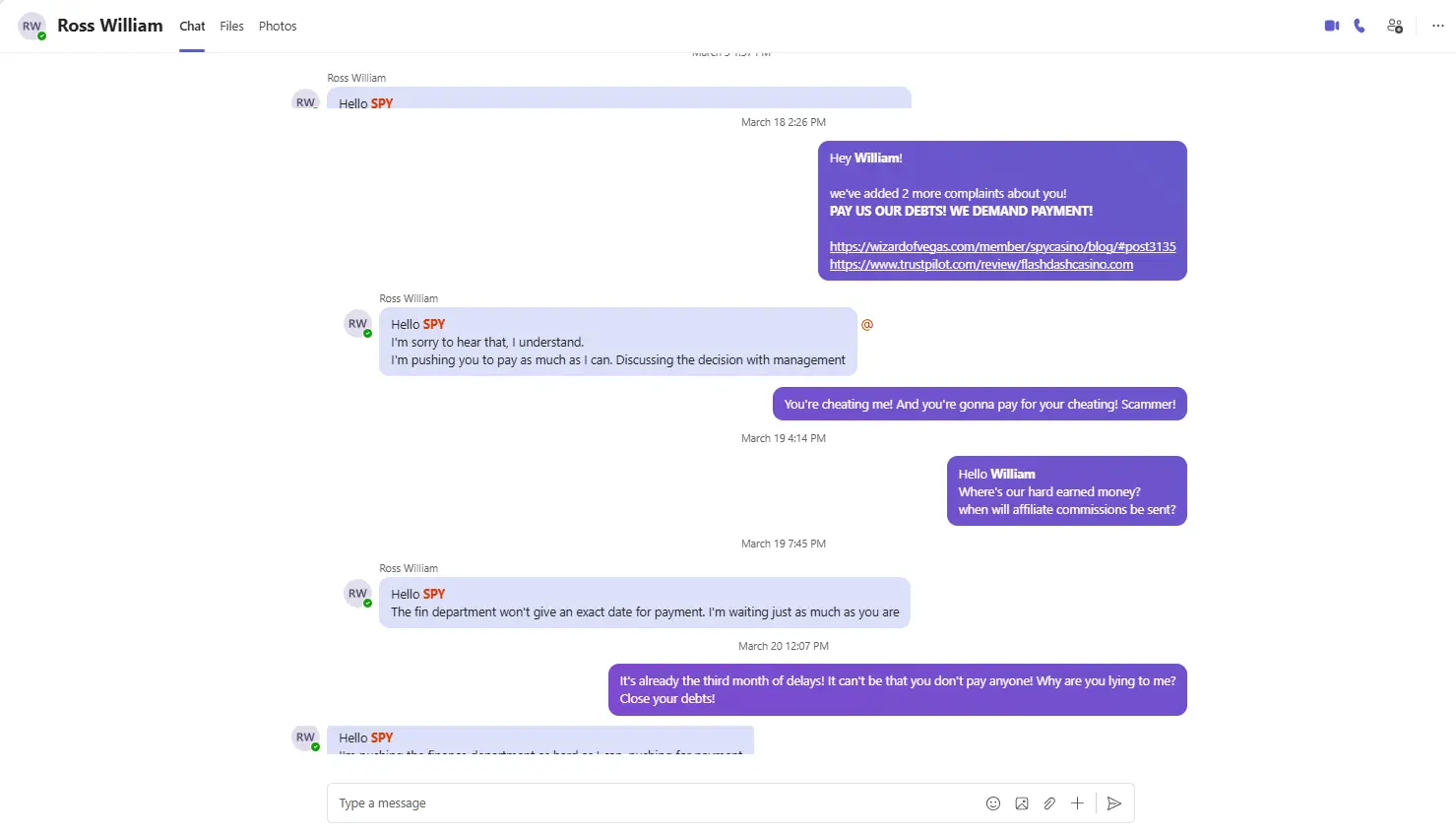The height and width of the screenshot is (834, 1456).
Task: Start an audio call using phone icon
Action: point(1360,26)
